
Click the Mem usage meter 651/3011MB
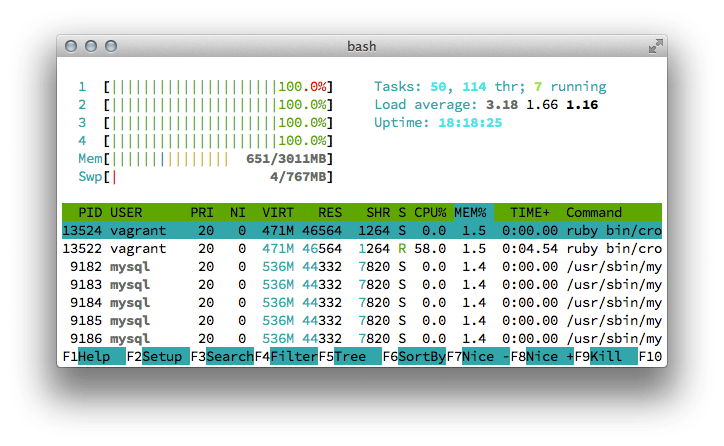[205, 159]
